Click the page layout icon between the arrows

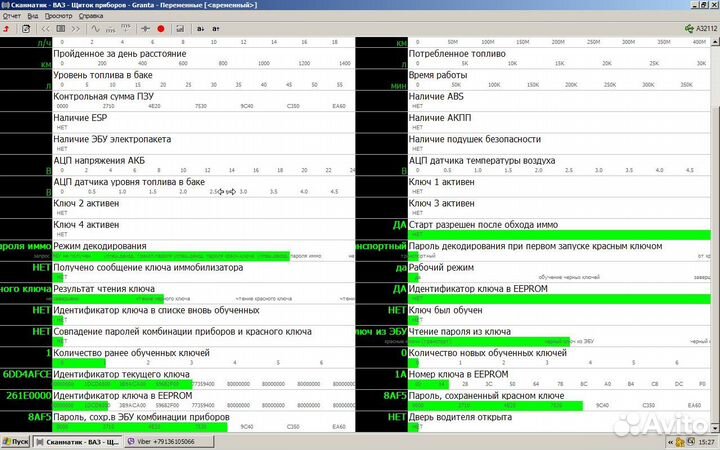point(61,28)
